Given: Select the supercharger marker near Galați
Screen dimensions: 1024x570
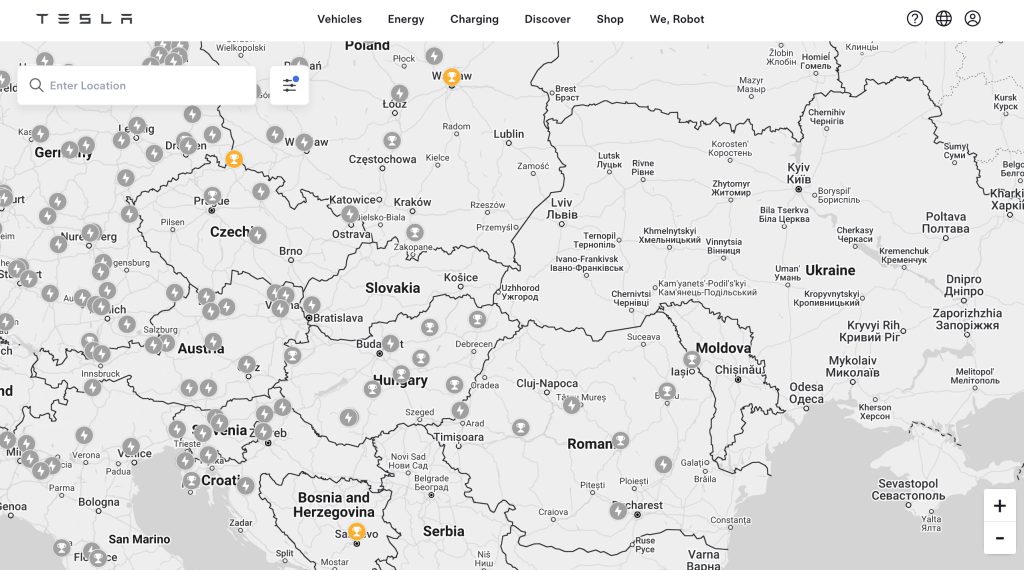Looking at the screenshot, I should pyautogui.click(x=664, y=464).
